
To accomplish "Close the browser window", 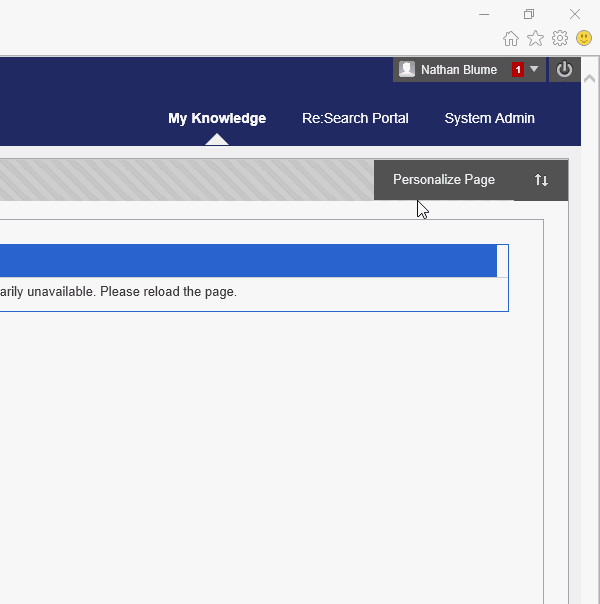I will [x=575, y=15].
